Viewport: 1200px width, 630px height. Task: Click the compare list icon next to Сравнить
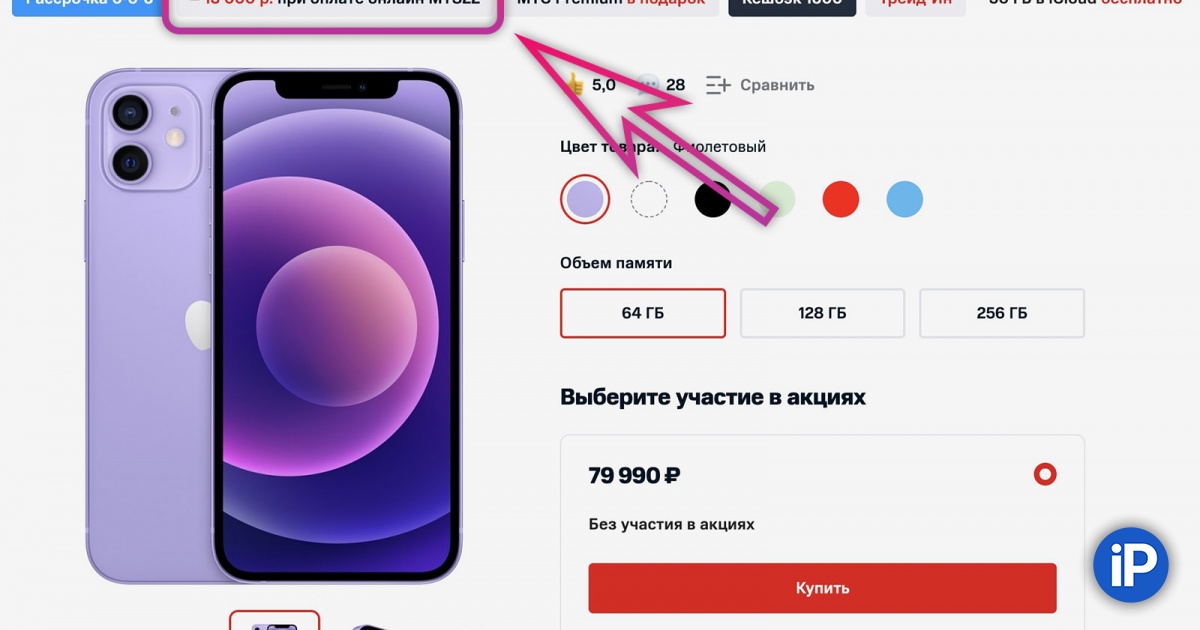(718, 85)
